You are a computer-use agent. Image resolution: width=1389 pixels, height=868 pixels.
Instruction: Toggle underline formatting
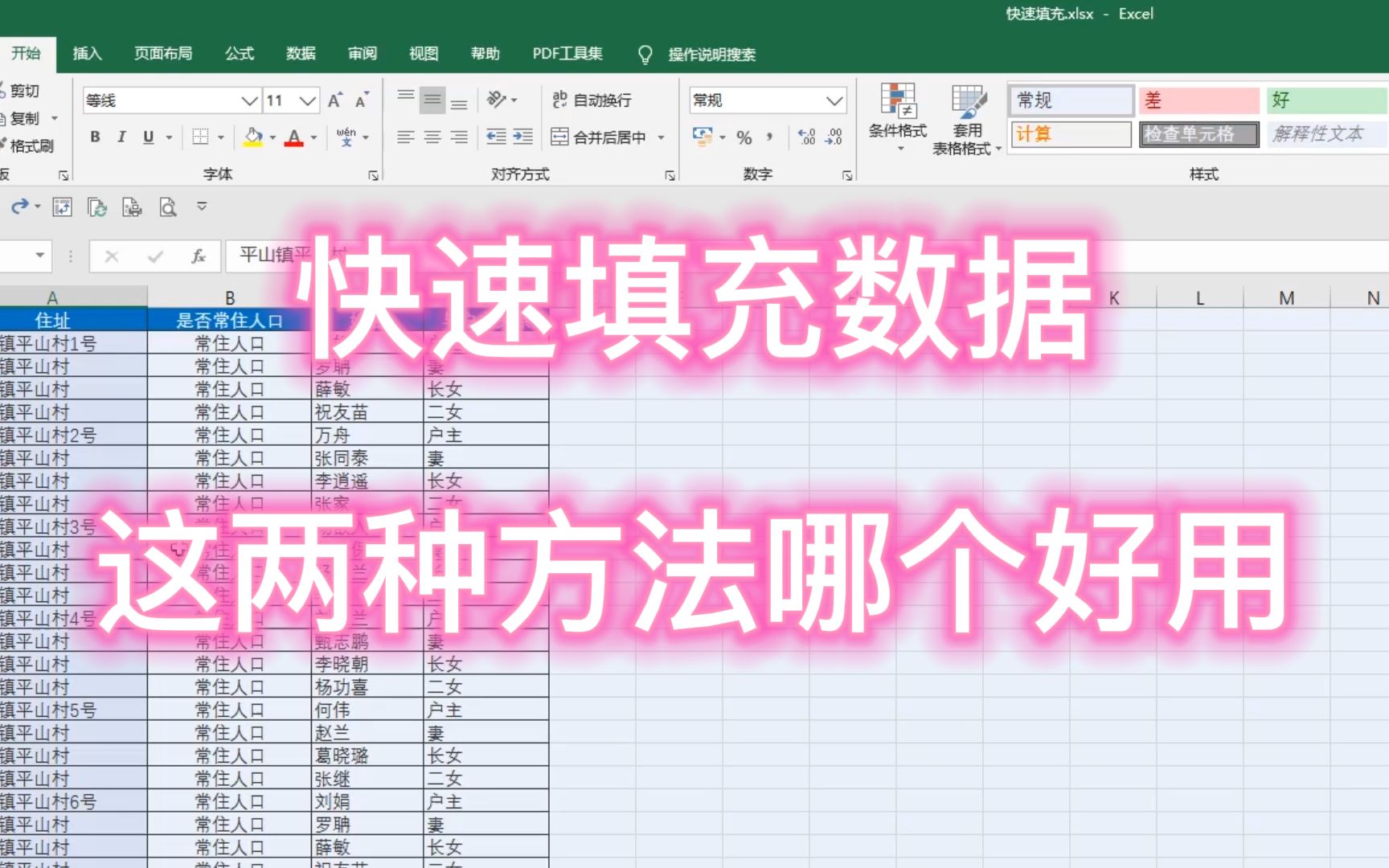(147, 137)
